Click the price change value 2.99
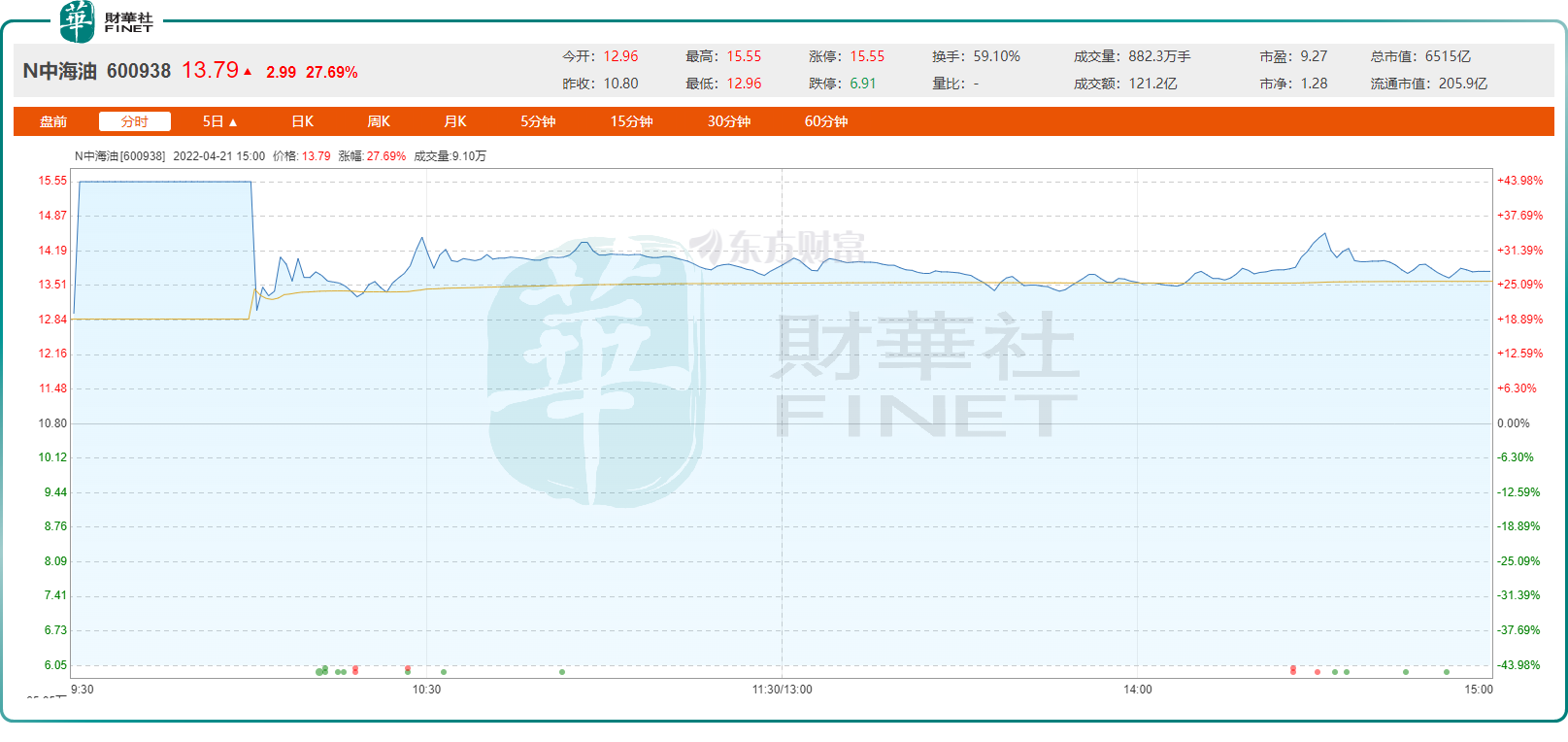This screenshot has height=742, width=1568. (x=282, y=72)
